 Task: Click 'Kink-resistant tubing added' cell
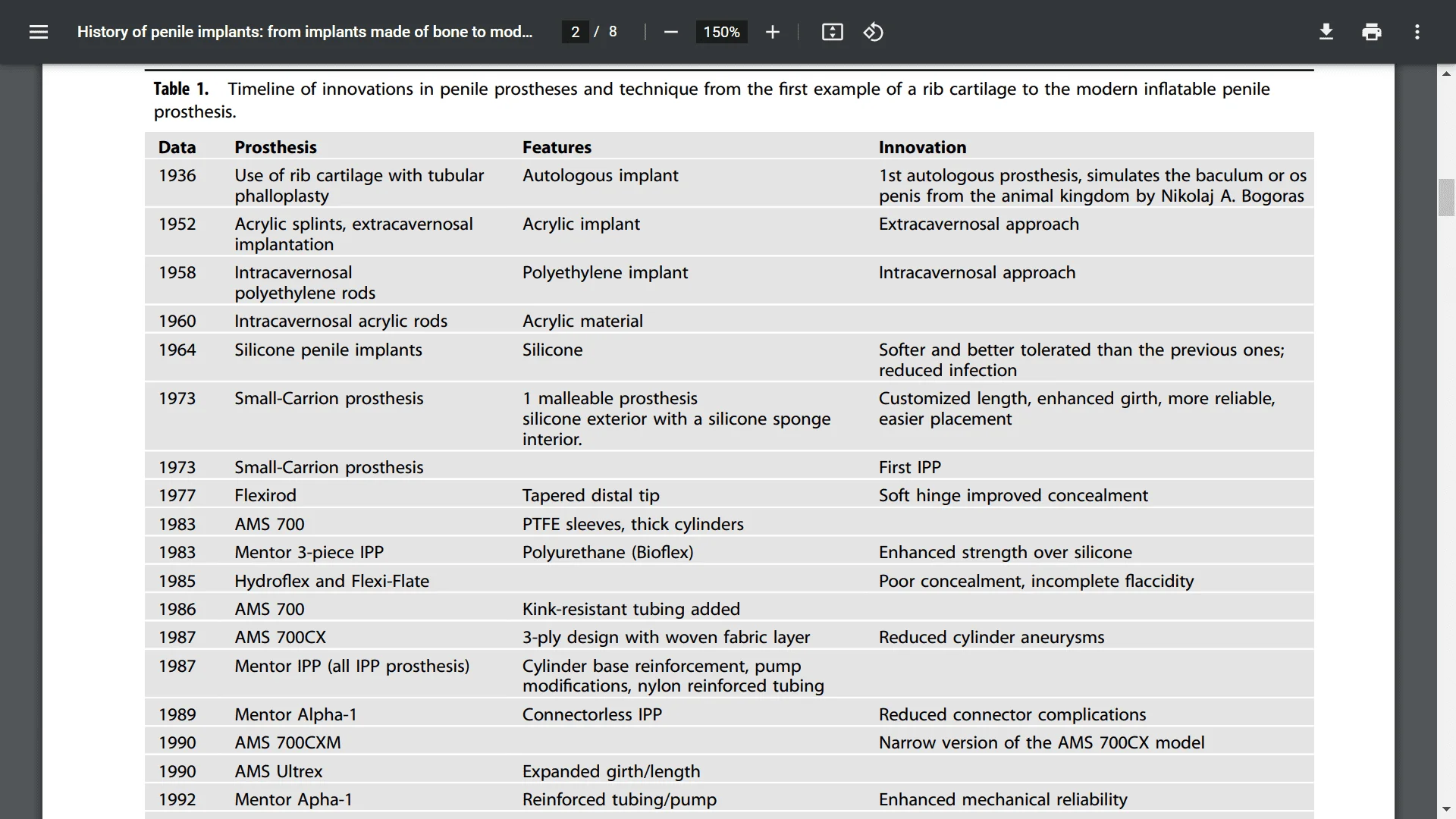pyautogui.click(x=630, y=609)
